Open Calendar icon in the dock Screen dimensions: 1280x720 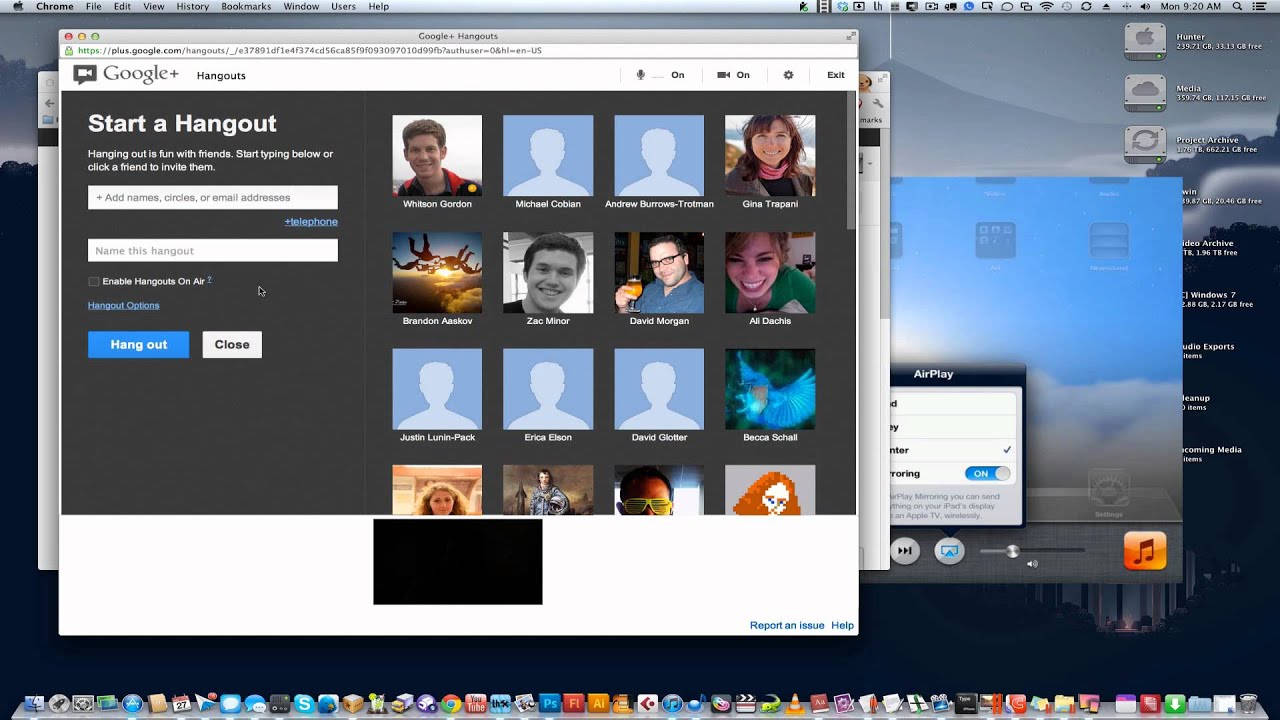click(181, 704)
